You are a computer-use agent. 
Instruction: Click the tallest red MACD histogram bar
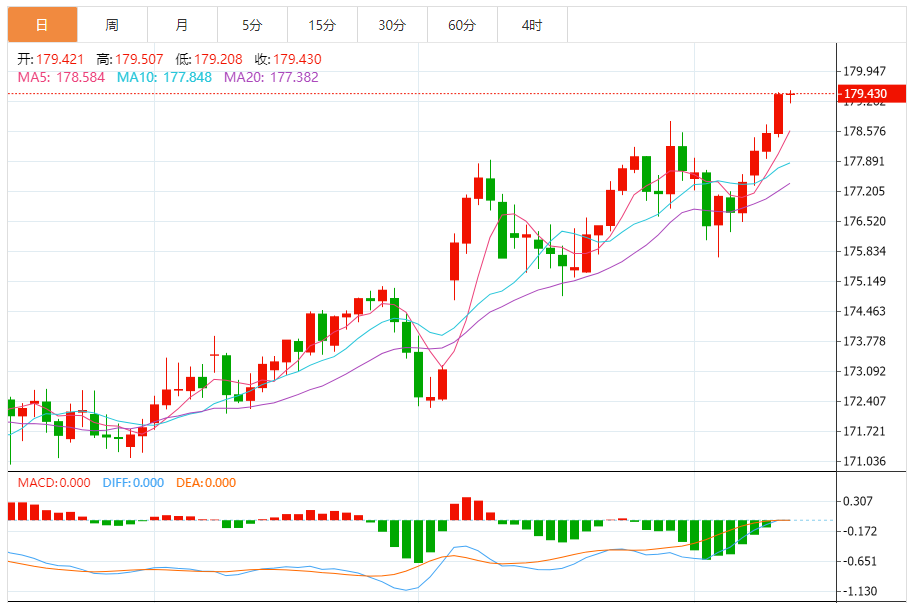466,509
